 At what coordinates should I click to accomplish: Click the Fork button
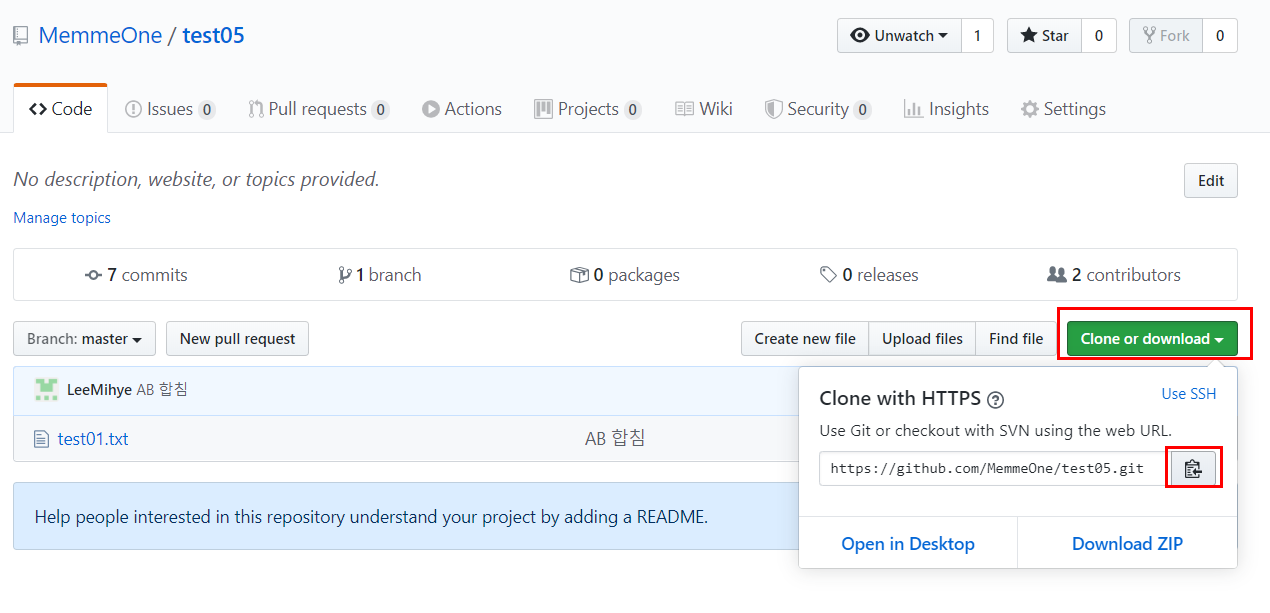point(1166,36)
